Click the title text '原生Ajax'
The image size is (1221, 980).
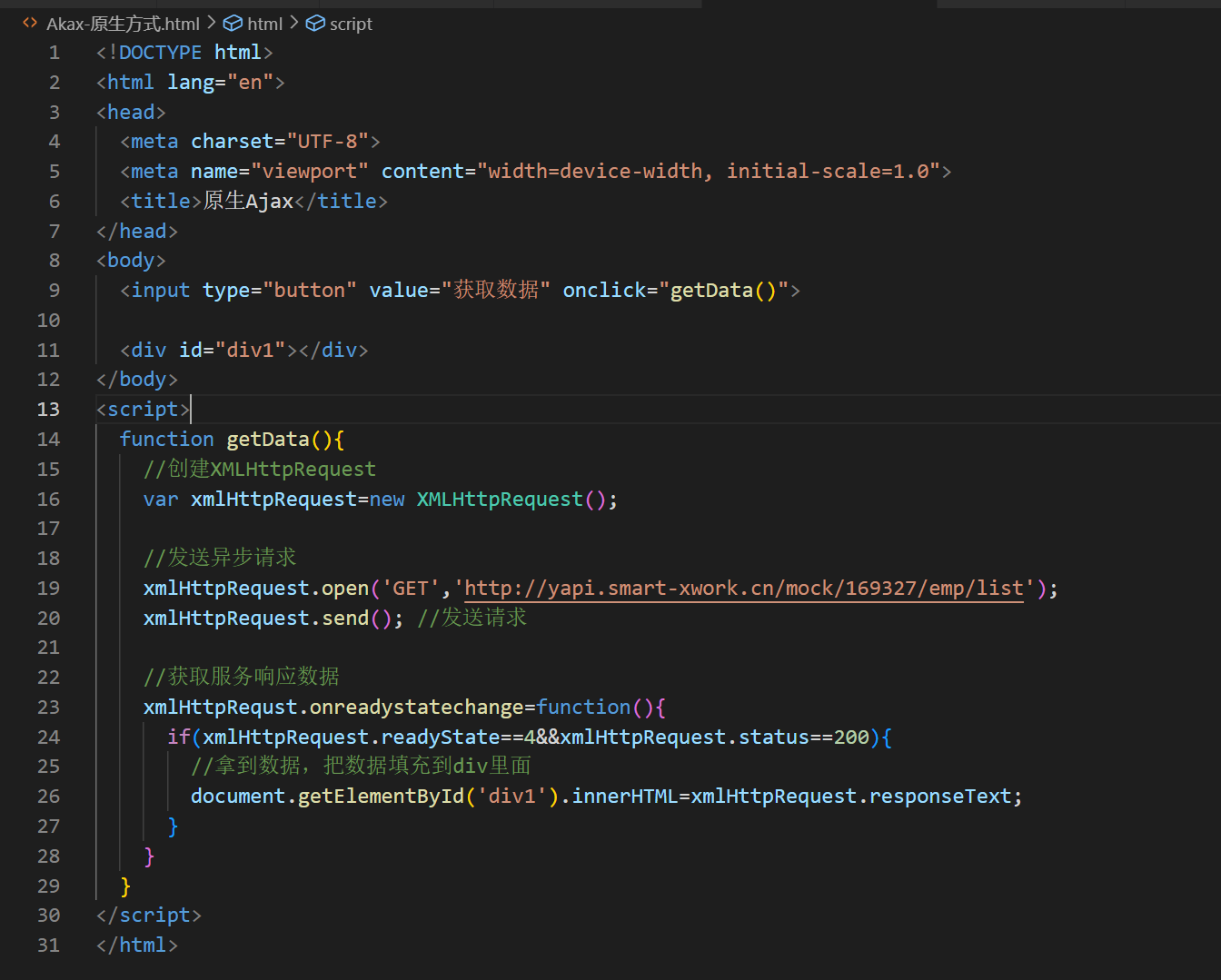point(248,202)
